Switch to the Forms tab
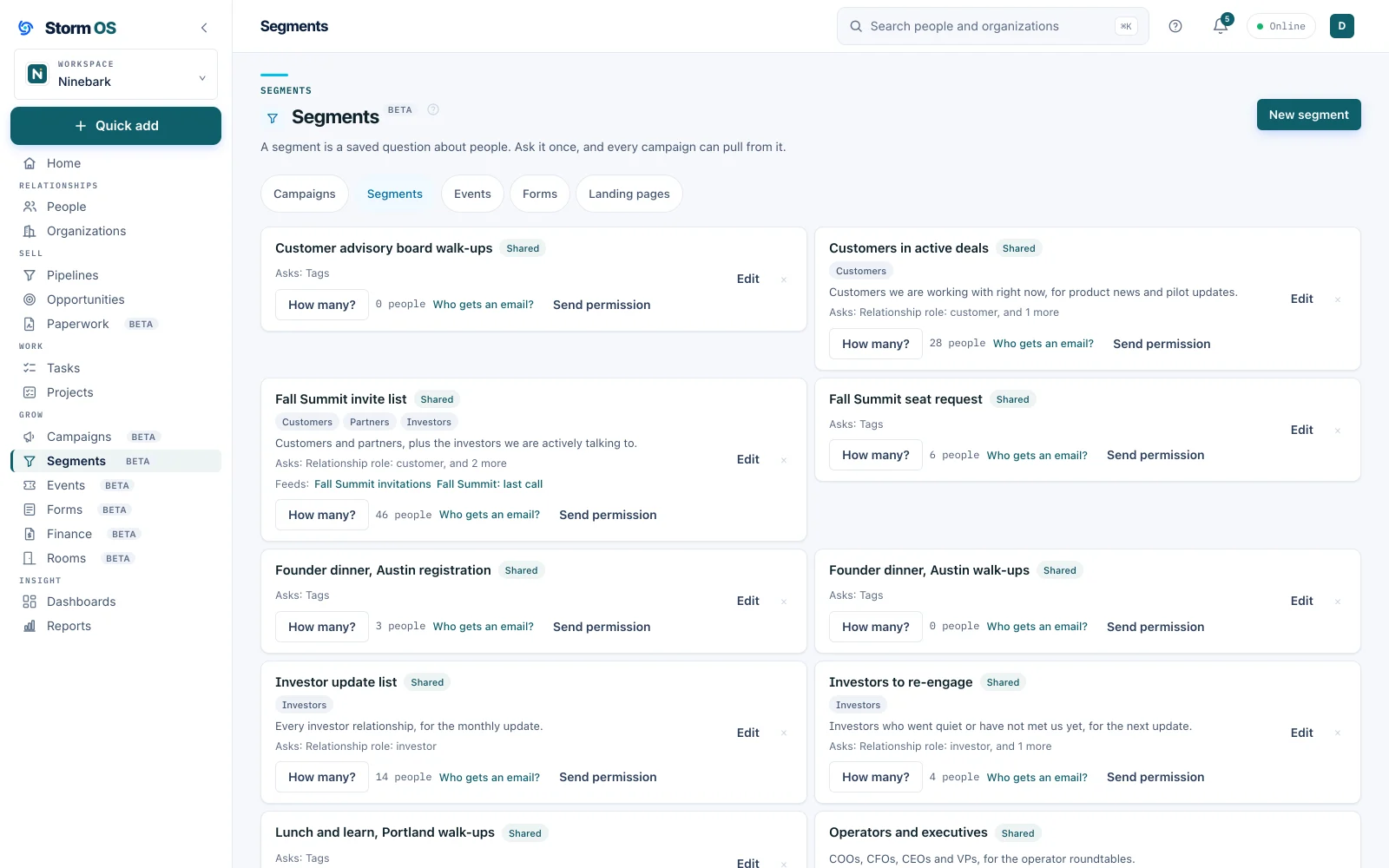Viewport: 1389px width, 868px height. pyautogui.click(x=540, y=194)
